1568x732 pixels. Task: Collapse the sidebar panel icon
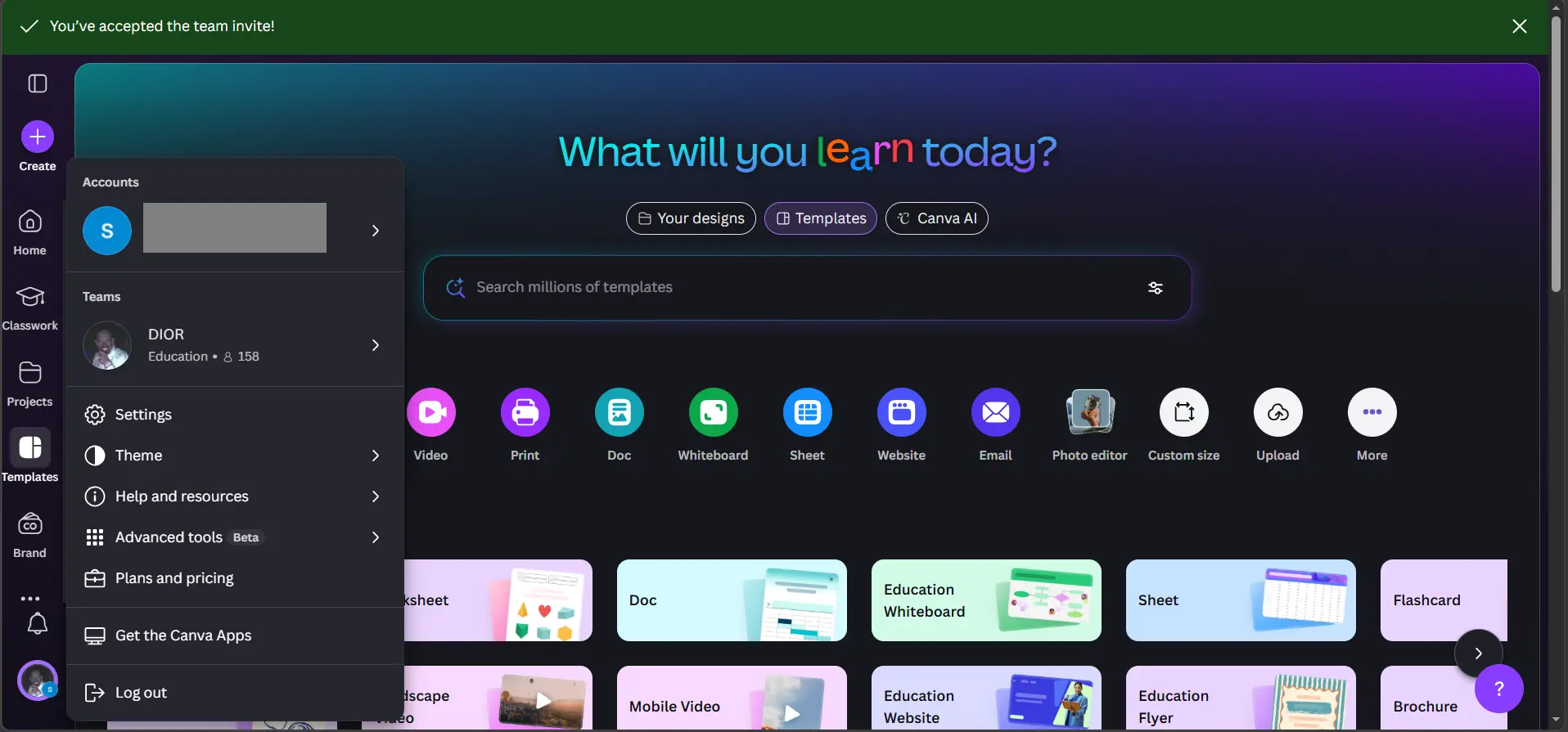(38, 83)
